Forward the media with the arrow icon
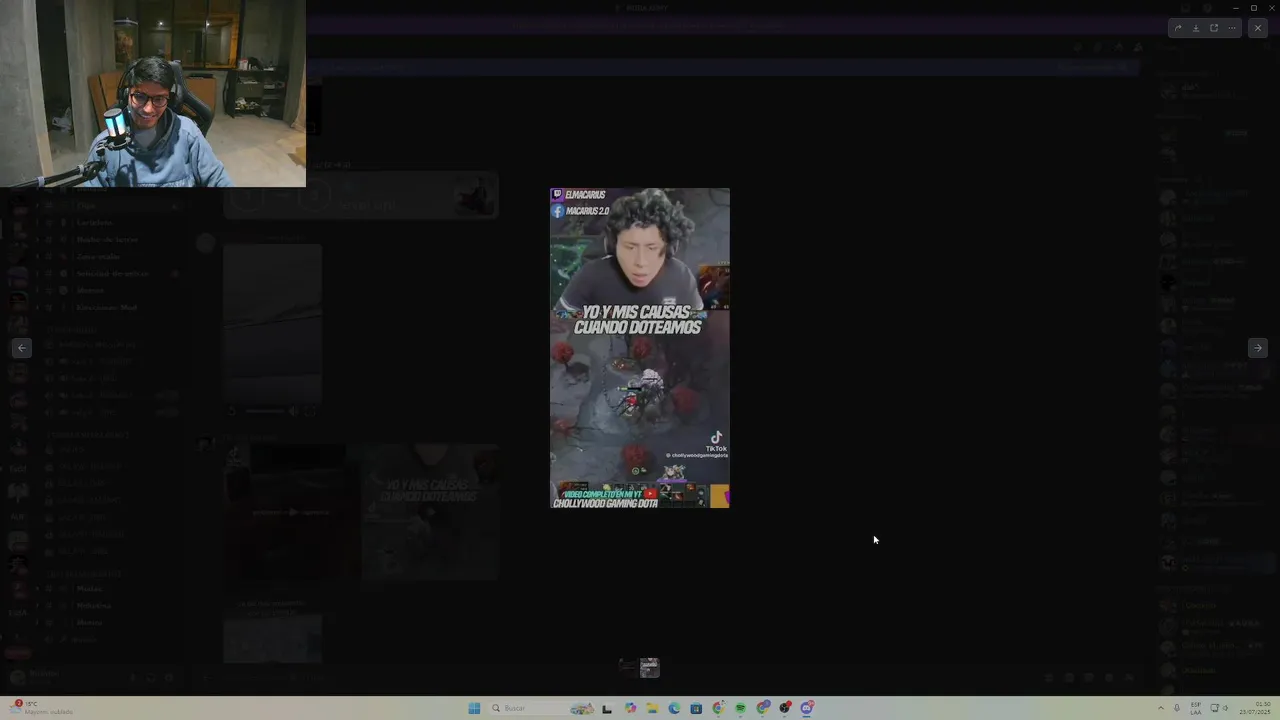The height and width of the screenshot is (720, 1280). 1178,28
